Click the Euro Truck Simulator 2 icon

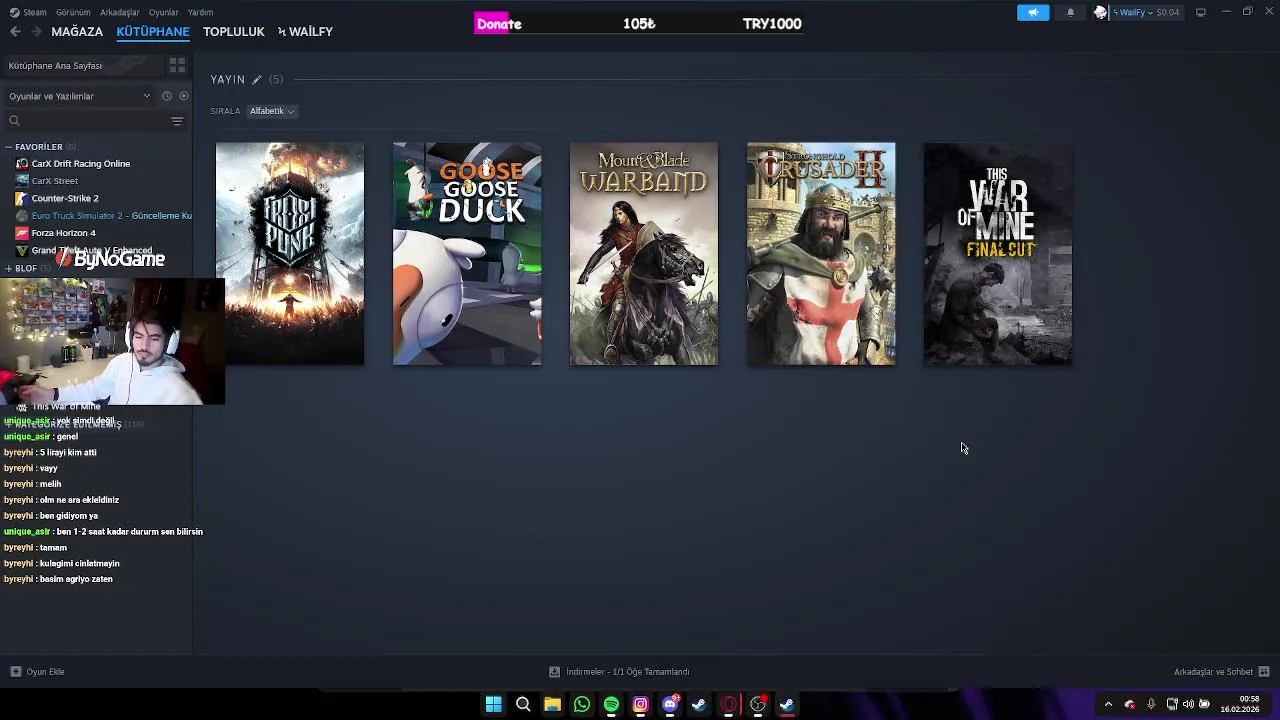[x=22, y=216]
